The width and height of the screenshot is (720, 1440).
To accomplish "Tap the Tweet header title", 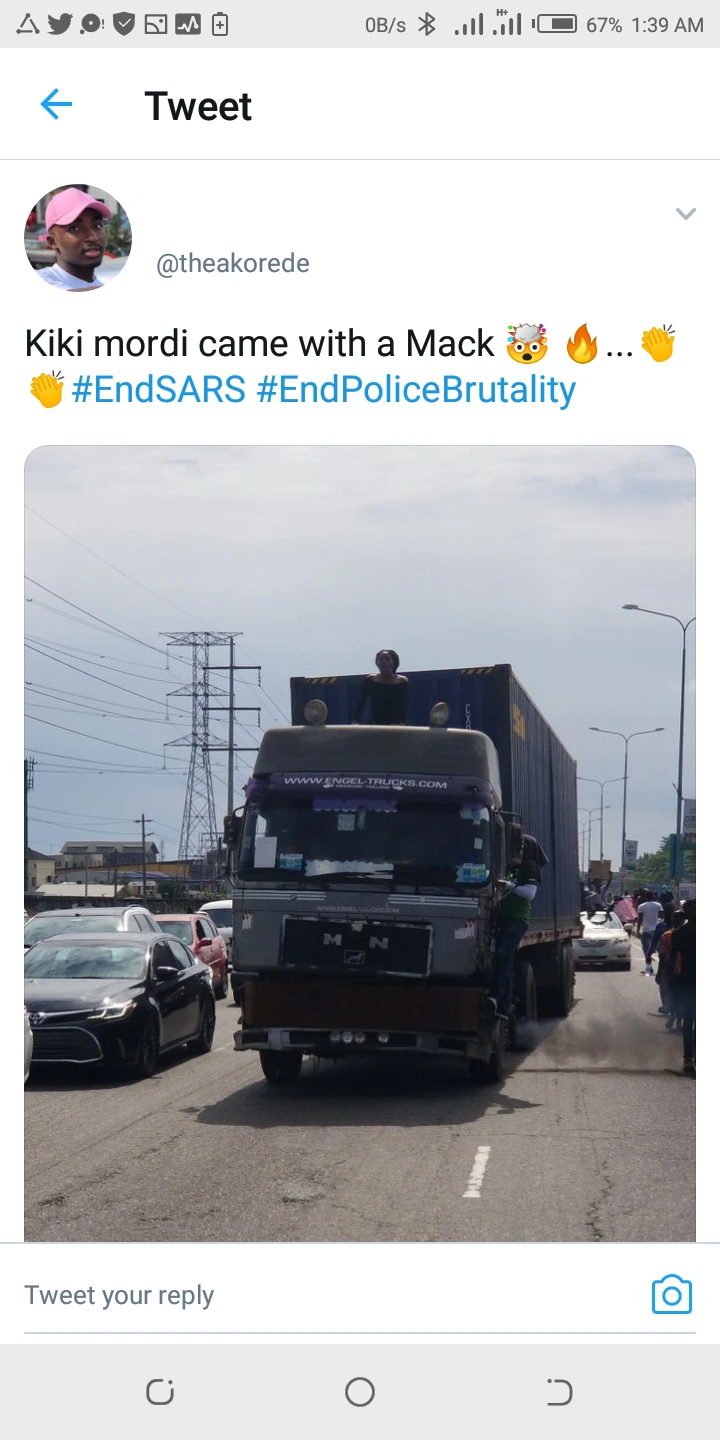I will coord(198,106).
